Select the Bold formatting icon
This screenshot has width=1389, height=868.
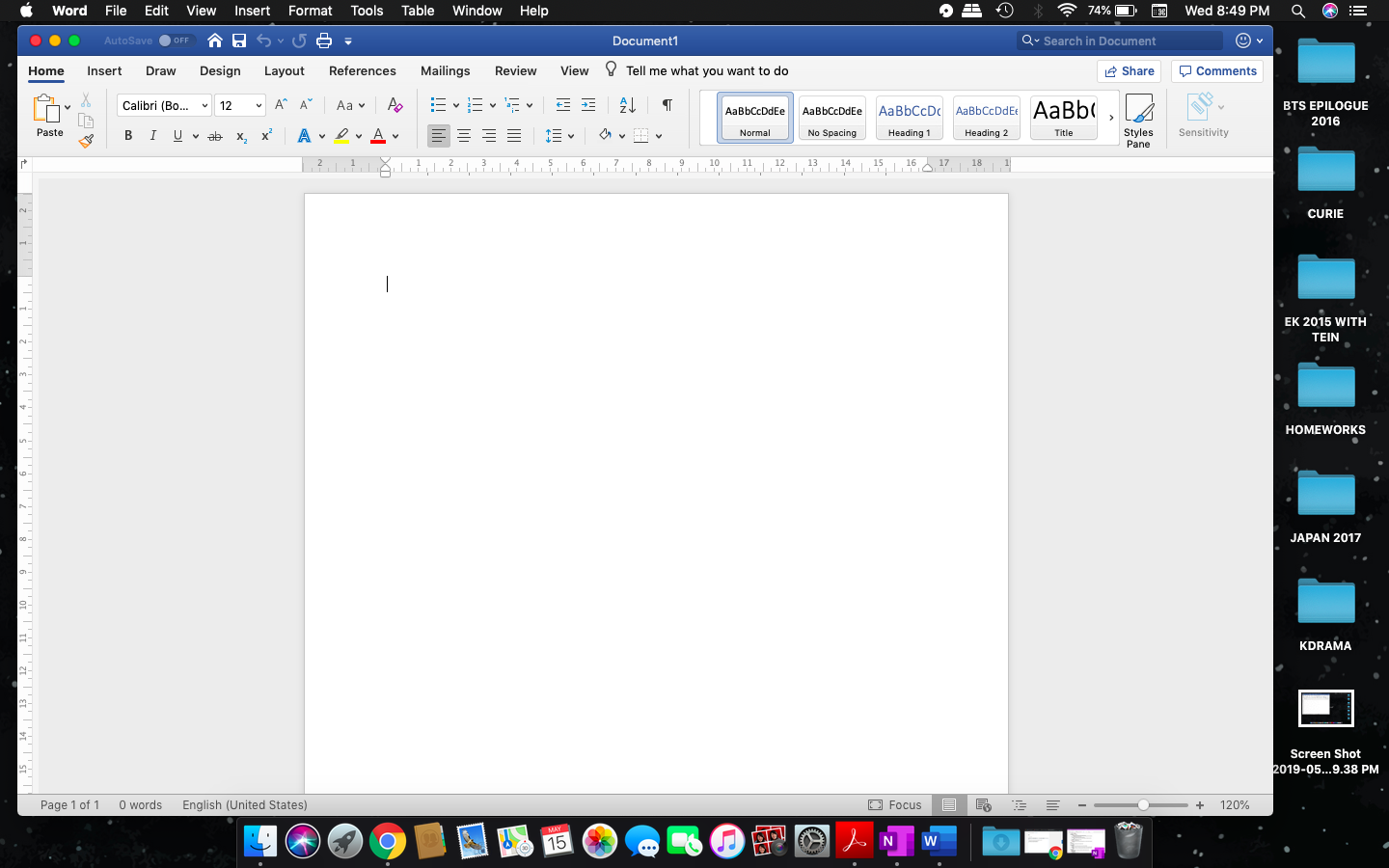click(x=128, y=135)
